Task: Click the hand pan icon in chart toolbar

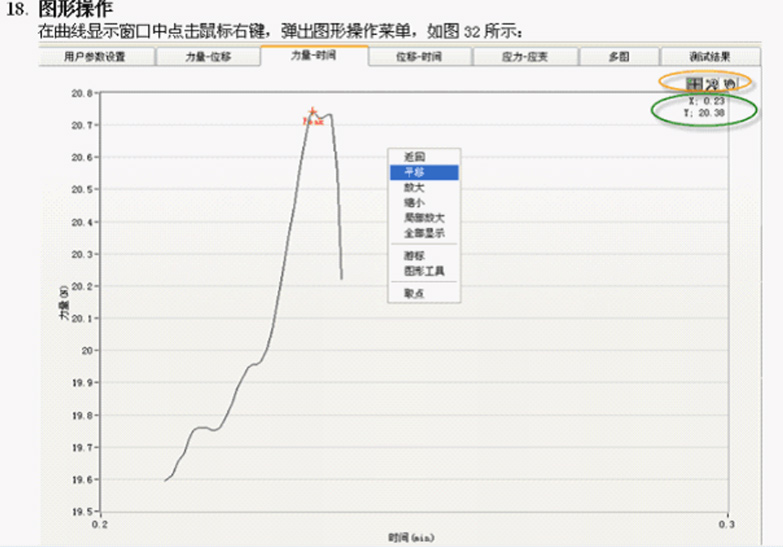Action: tap(729, 84)
